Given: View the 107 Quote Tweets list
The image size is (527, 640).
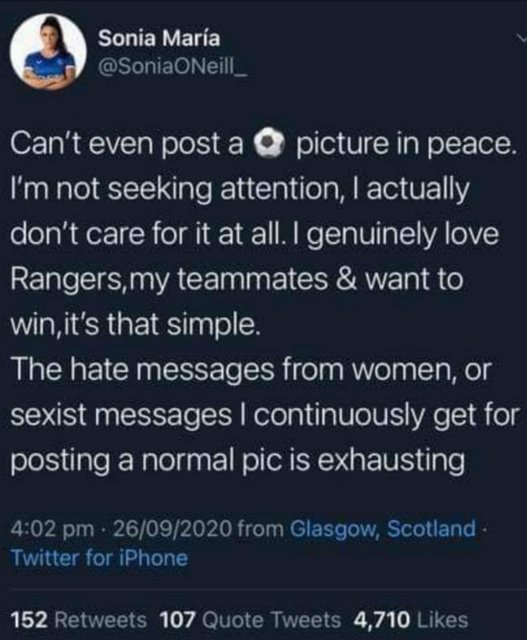Looking at the screenshot, I should pos(251,620).
